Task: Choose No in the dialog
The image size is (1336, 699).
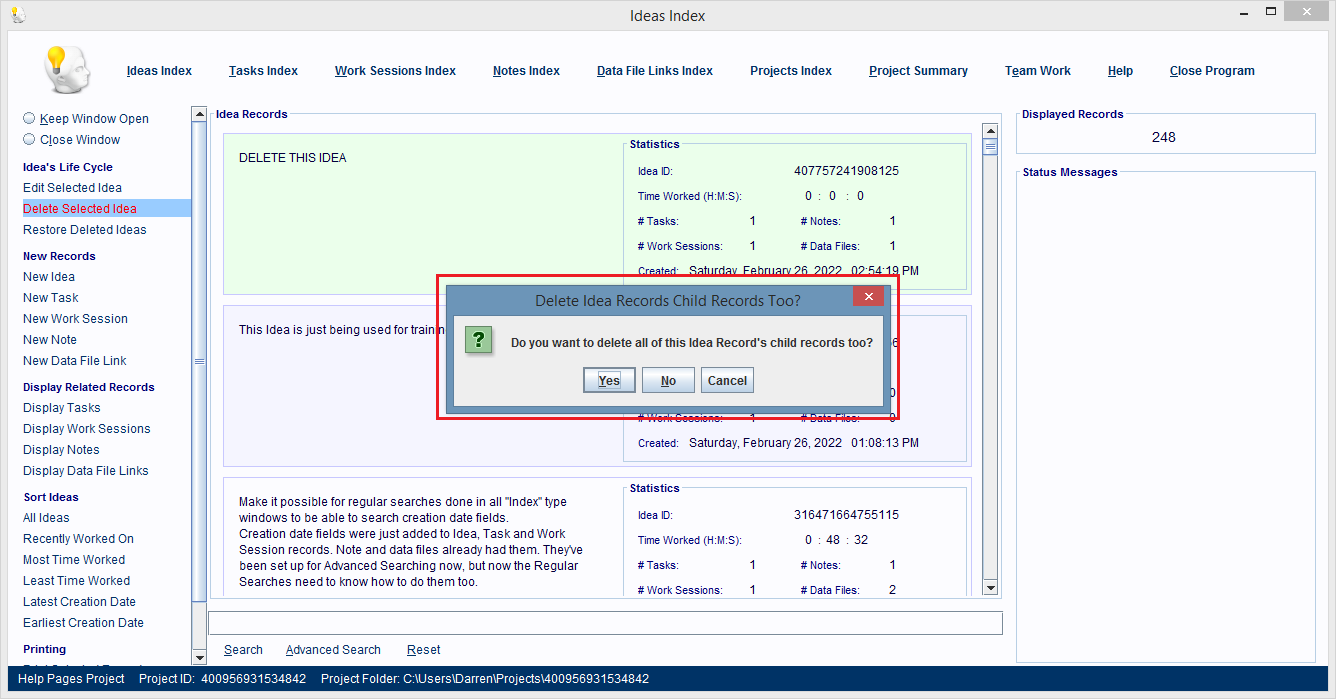Action: 668,380
